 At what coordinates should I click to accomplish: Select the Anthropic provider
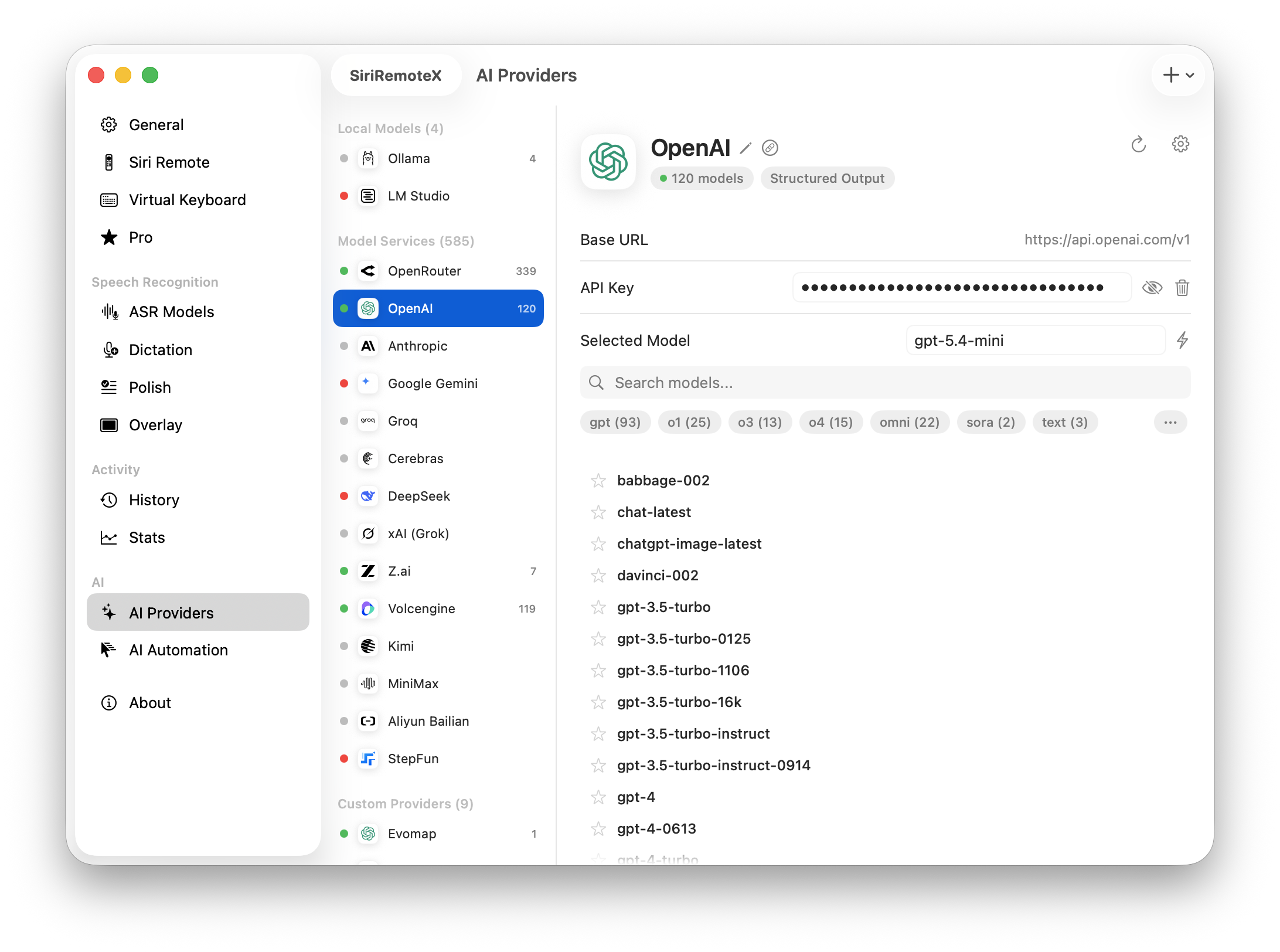pyautogui.click(x=438, y=346)
